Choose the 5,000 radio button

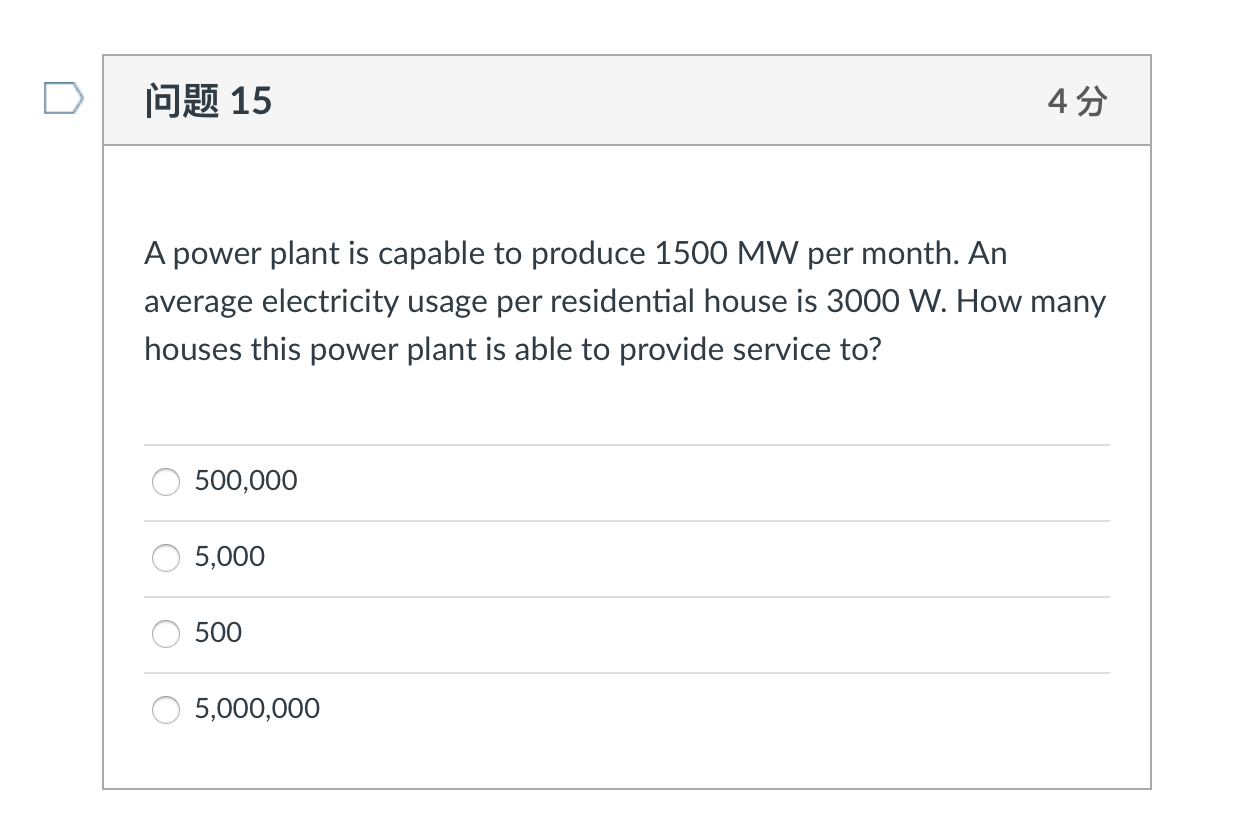pos(166,558)
